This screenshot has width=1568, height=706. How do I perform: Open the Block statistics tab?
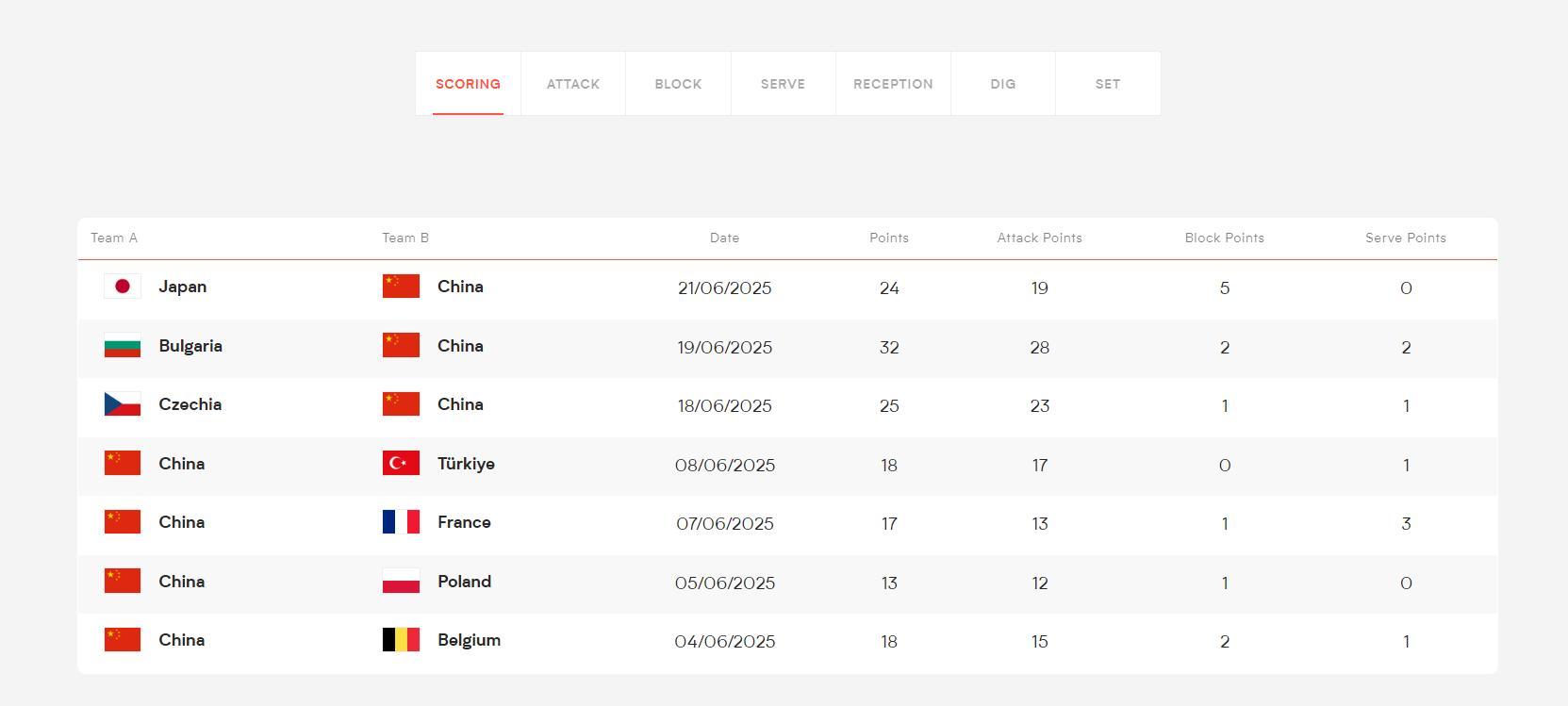[x=678, y=84]
